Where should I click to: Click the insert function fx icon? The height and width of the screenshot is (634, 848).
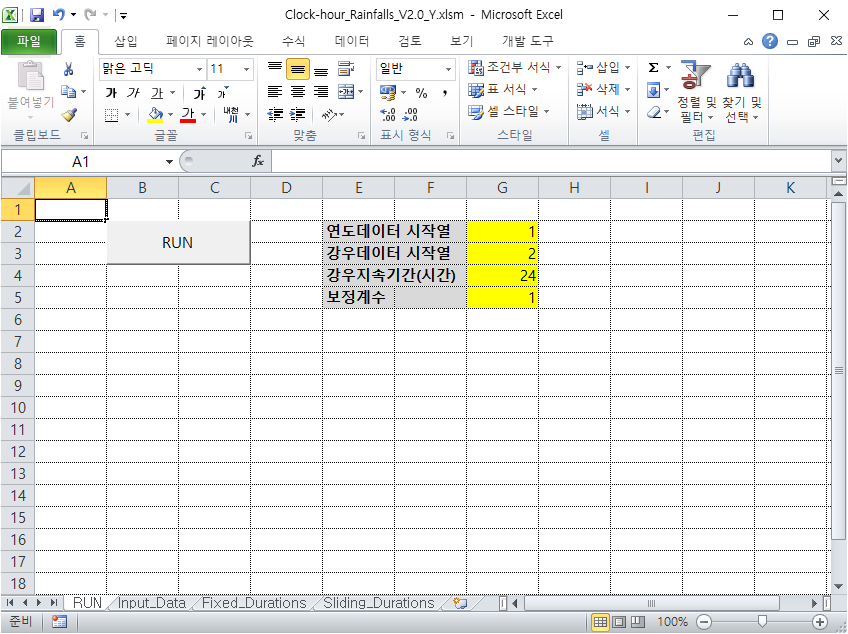(x=257, y=161)
